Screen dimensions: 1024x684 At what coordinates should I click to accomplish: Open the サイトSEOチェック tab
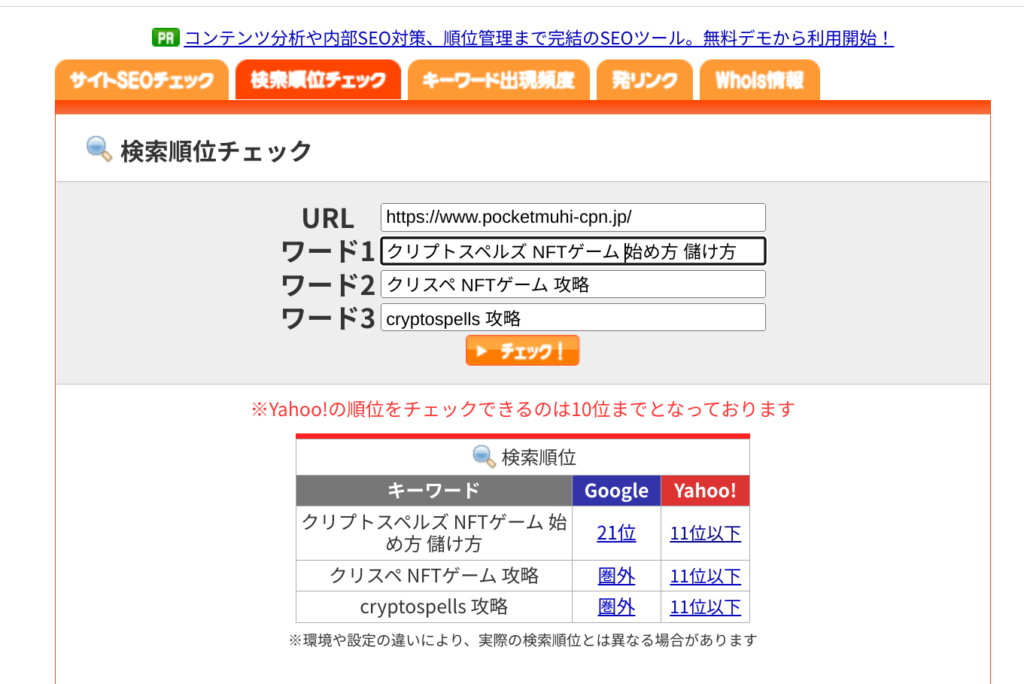(142, 80)
